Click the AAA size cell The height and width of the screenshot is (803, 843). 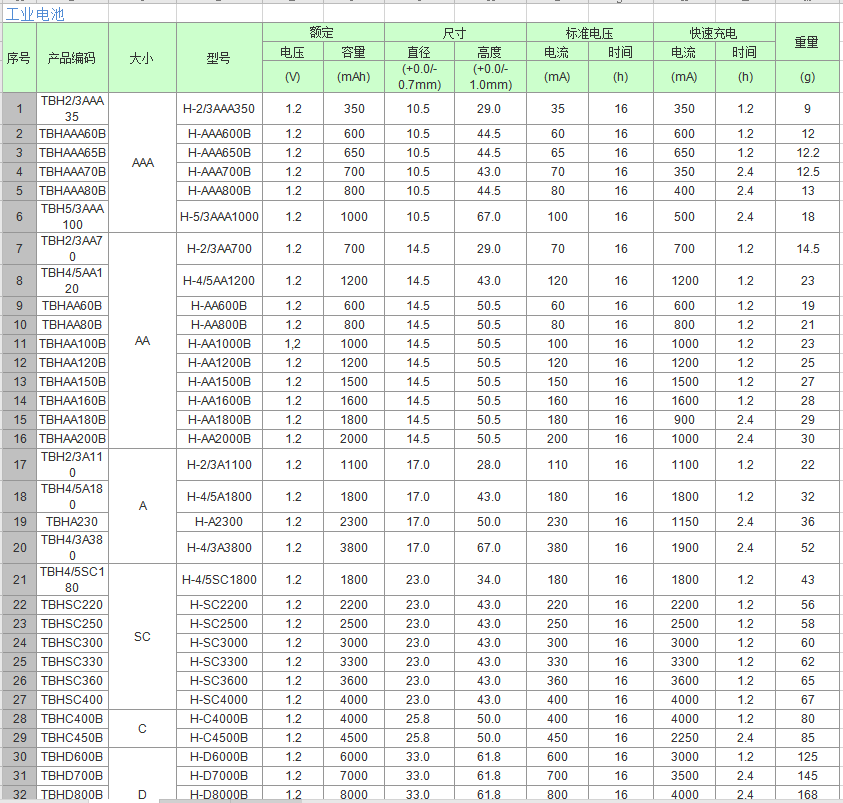pos(142,162)
